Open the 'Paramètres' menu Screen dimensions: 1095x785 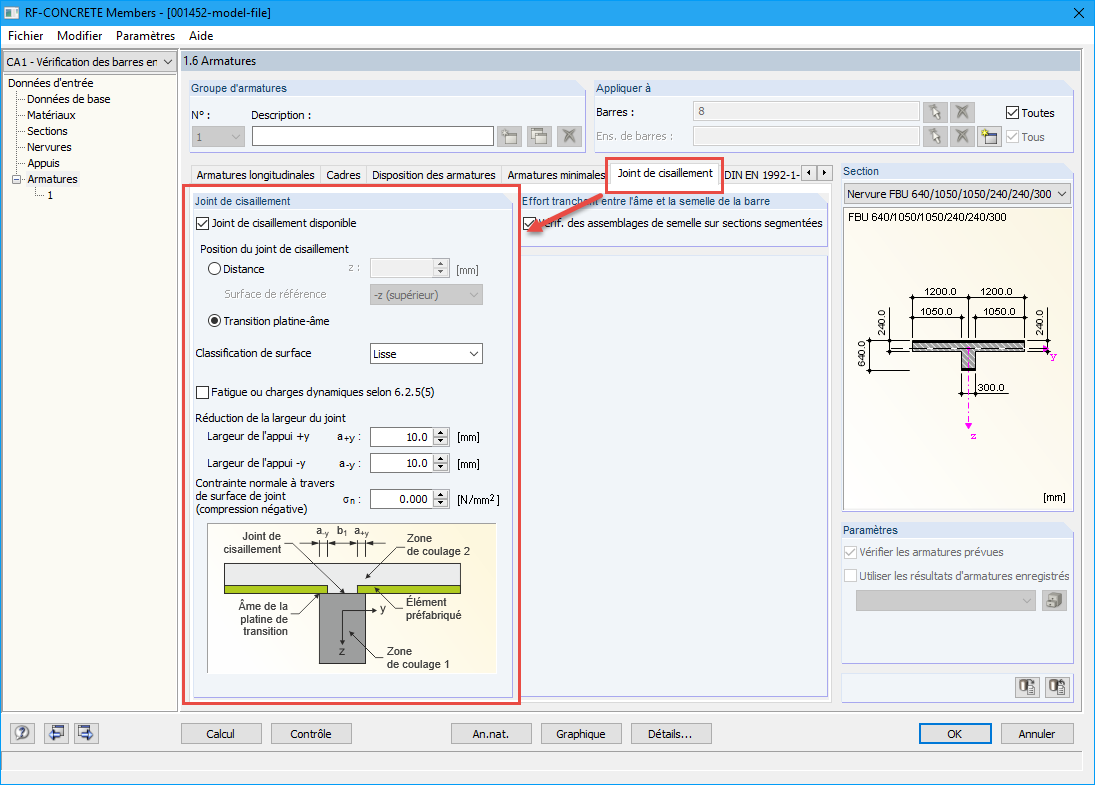point(145,35)
